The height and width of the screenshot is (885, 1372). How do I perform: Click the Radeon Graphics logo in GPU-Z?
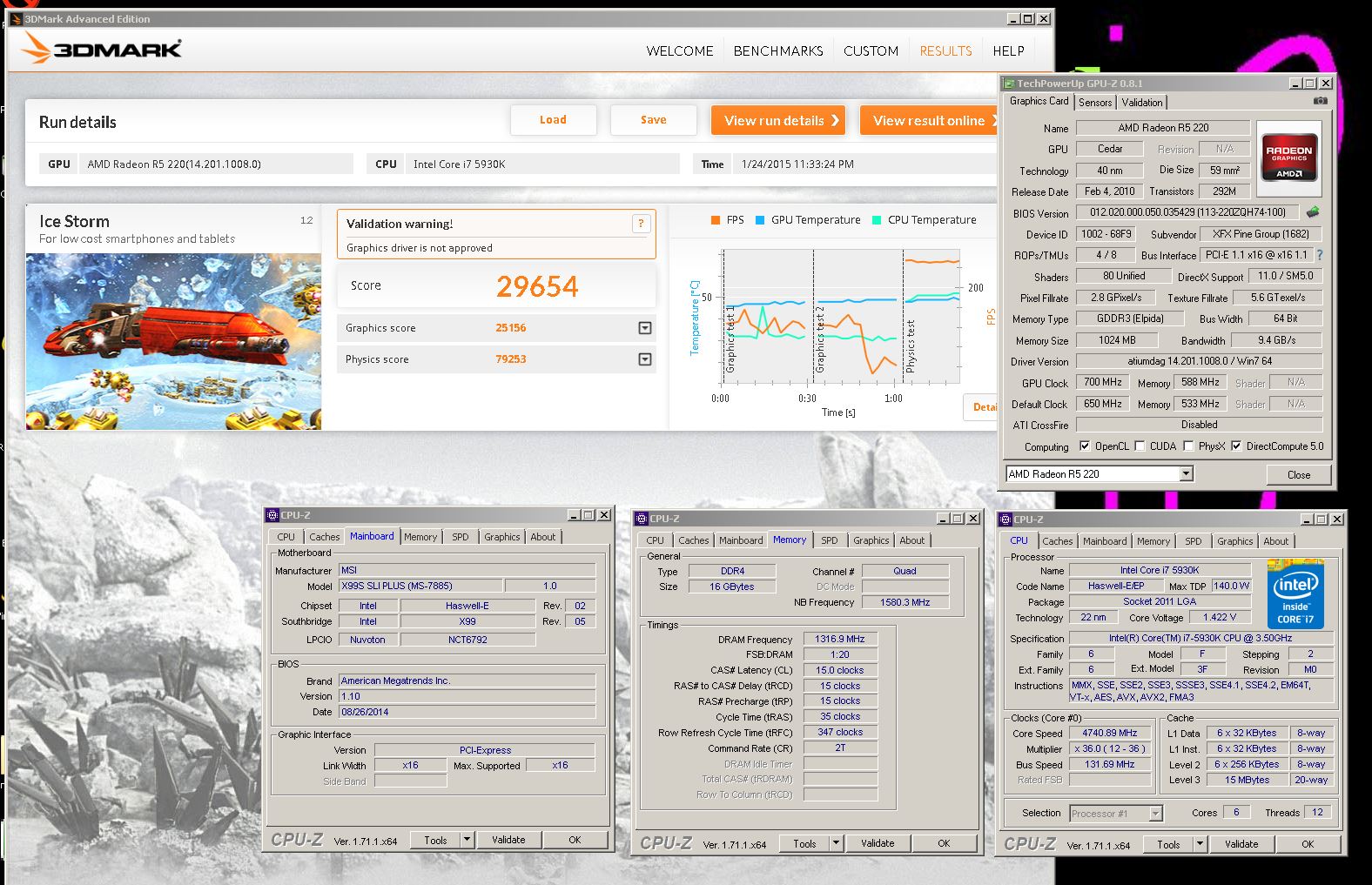tap(1289, 158)
